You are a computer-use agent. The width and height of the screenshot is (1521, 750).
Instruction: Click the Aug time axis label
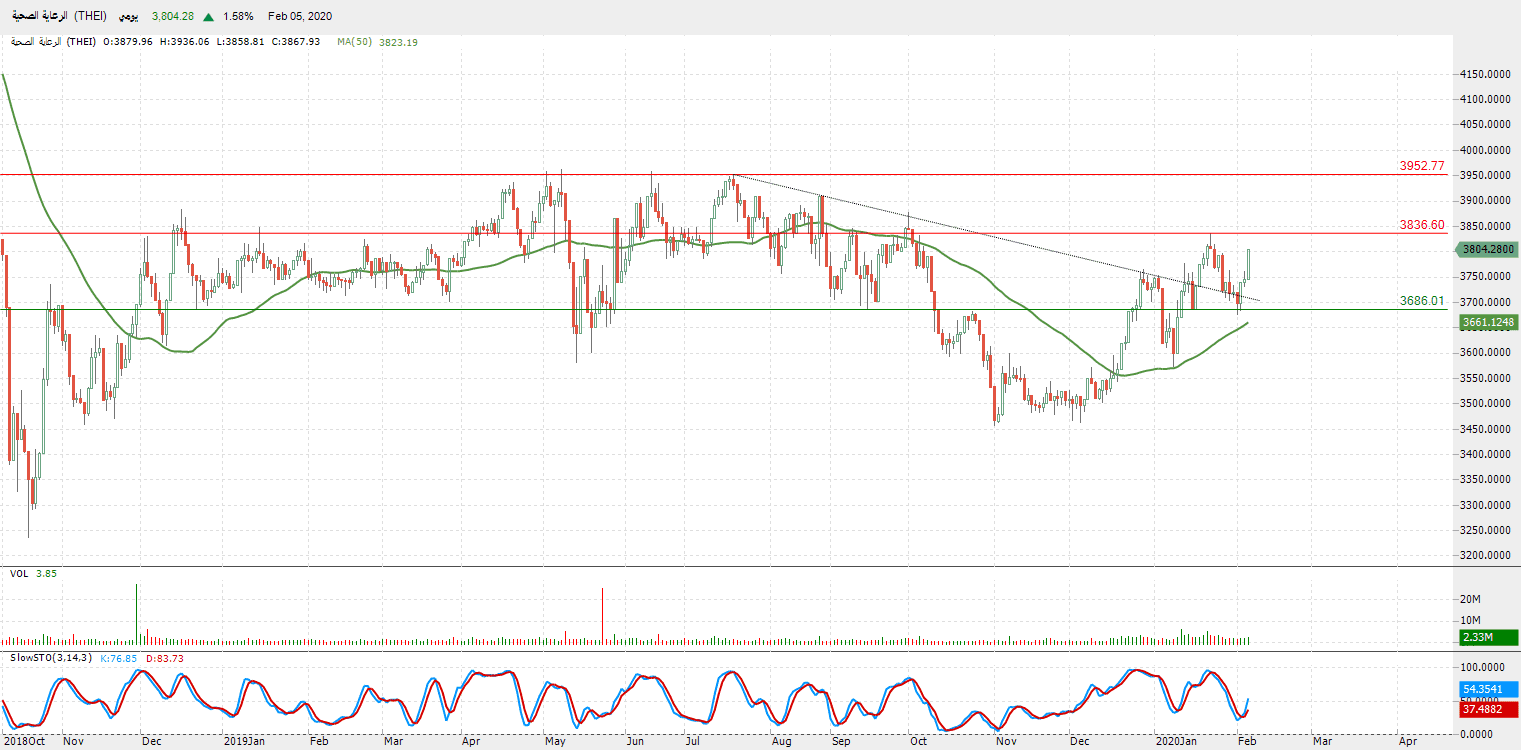(784, 742)
